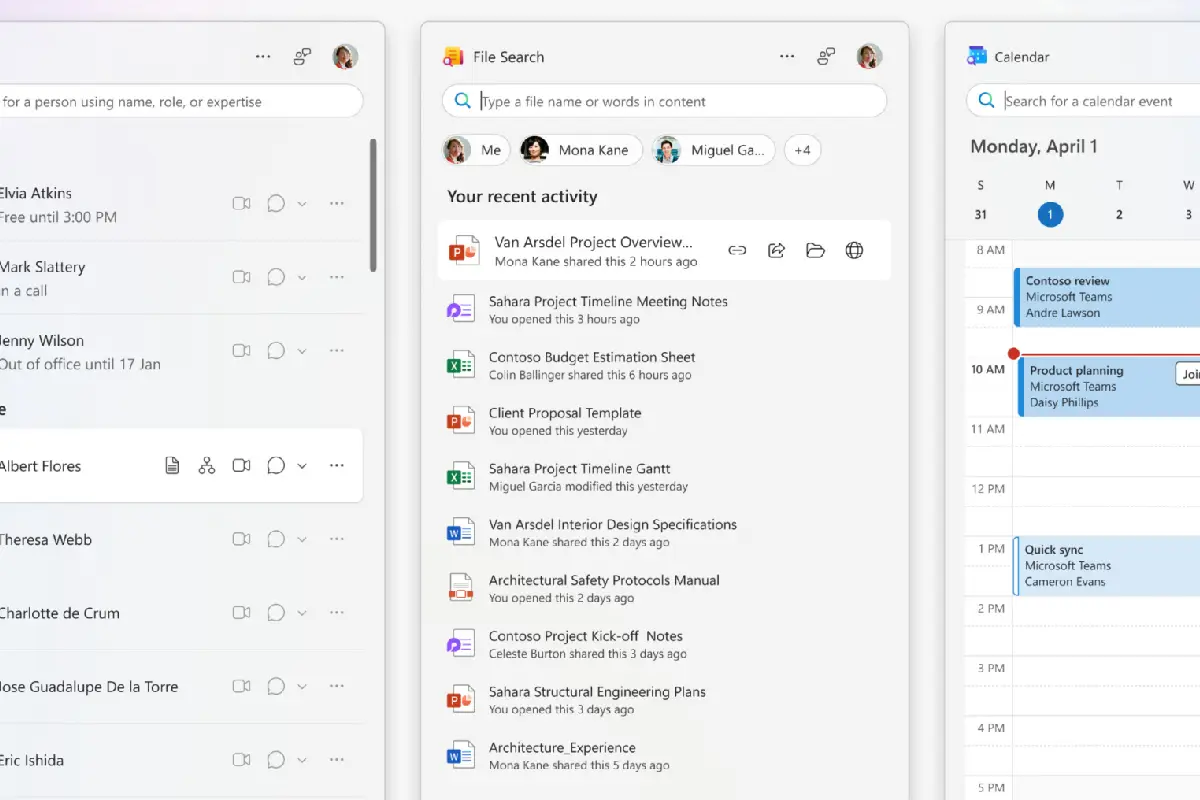Open the overflow menu for Jenny Wilson
The image size is (1200, 800).
pos(336,351)
